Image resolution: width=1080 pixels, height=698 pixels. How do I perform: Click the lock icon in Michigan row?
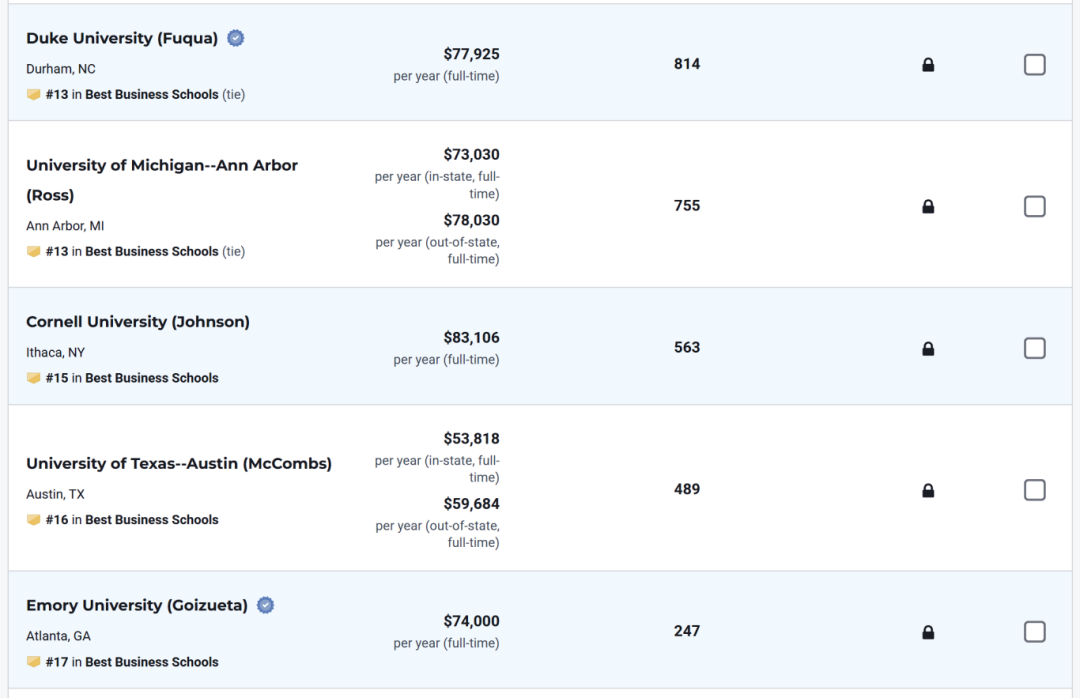pyautogui.click(x=928, y=207)
